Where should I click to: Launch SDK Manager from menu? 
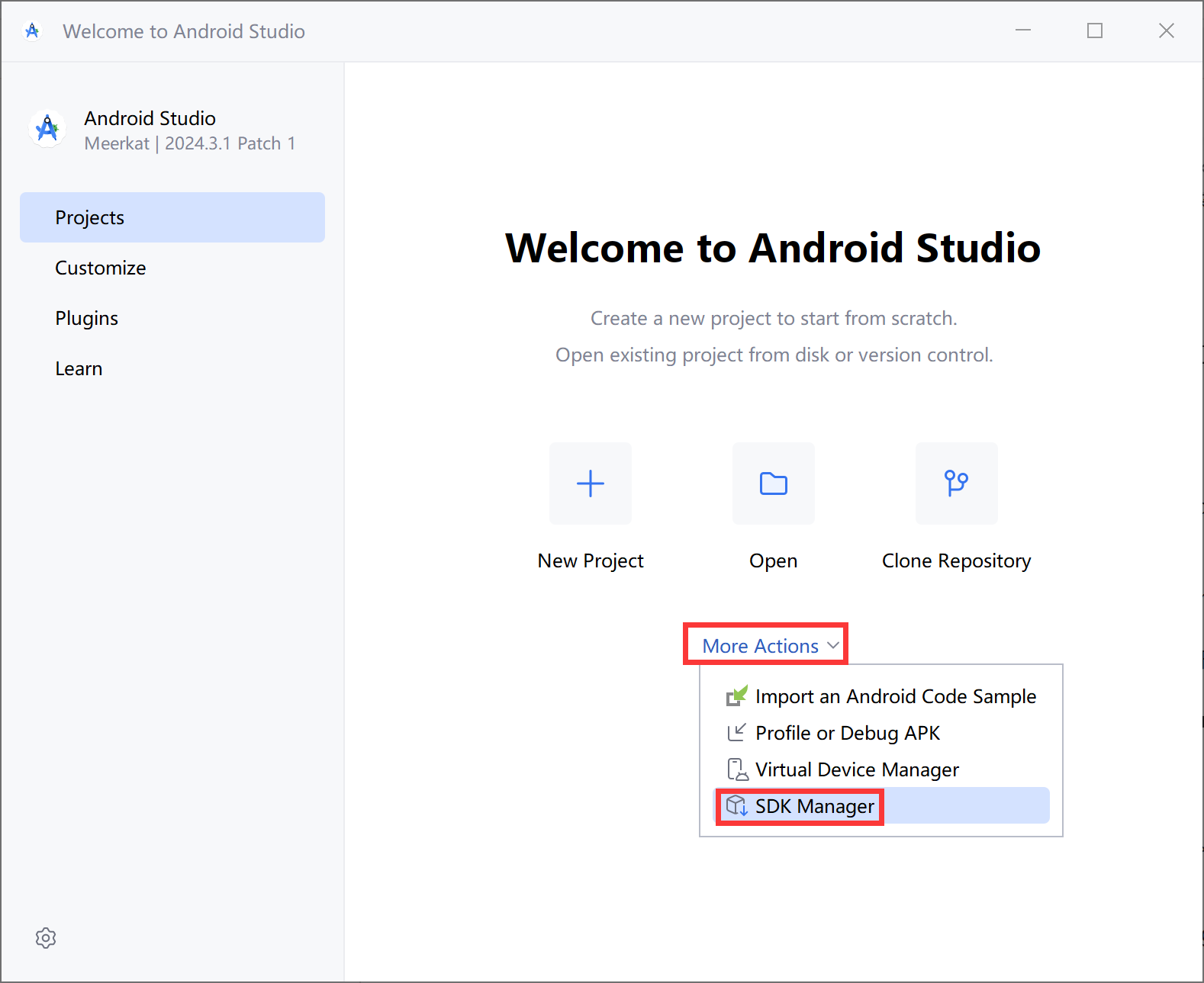(881, 806)
